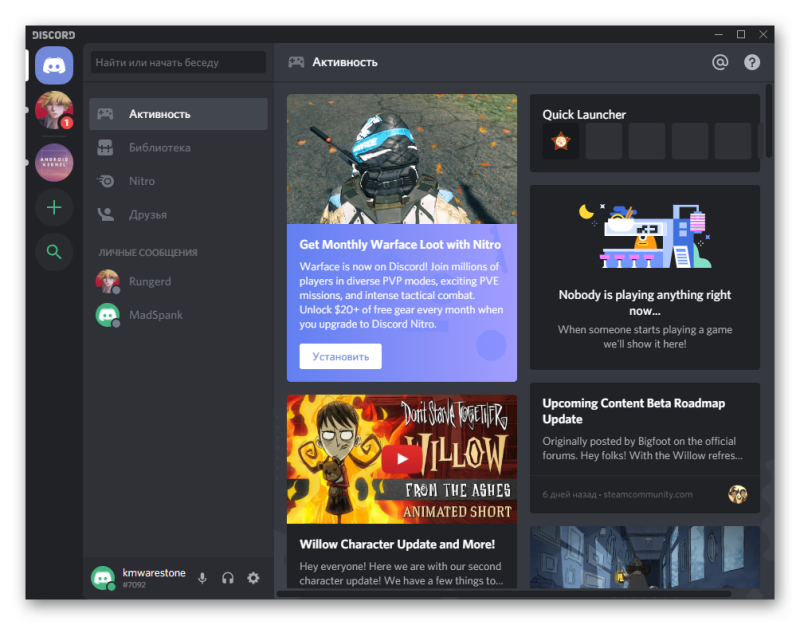800x625 pixels.
Task: Mute the microphone
Action: (203, 578)
